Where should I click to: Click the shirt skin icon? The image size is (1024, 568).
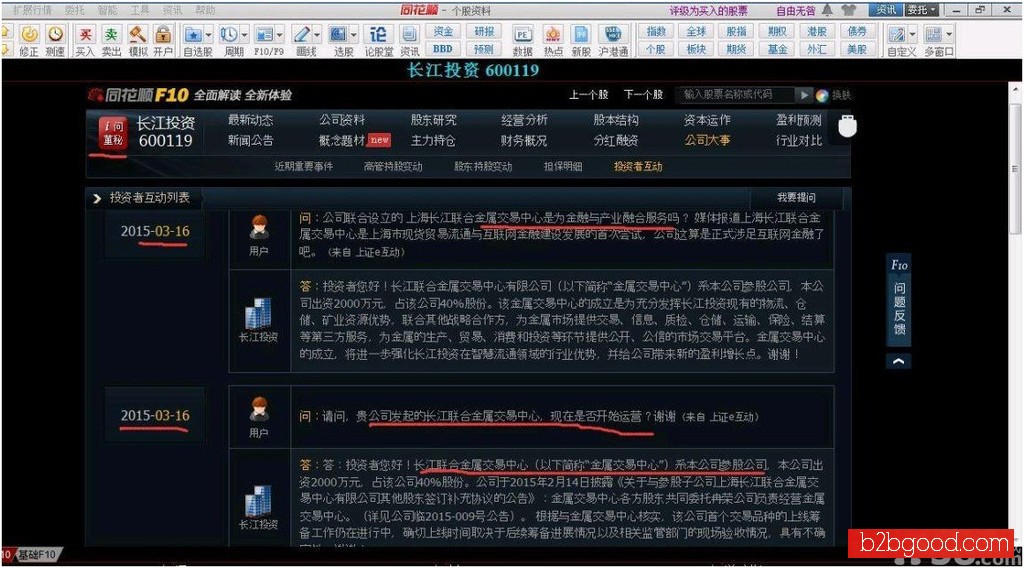coord(848,10)
